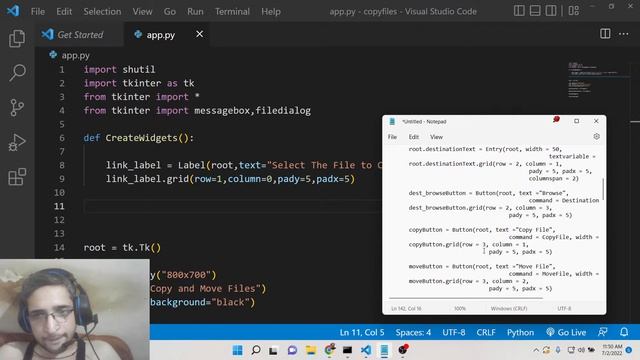The width and height of the screenshot is (640, 360).
Task: Open the Selection menu
Action: [x=102, y=11]
